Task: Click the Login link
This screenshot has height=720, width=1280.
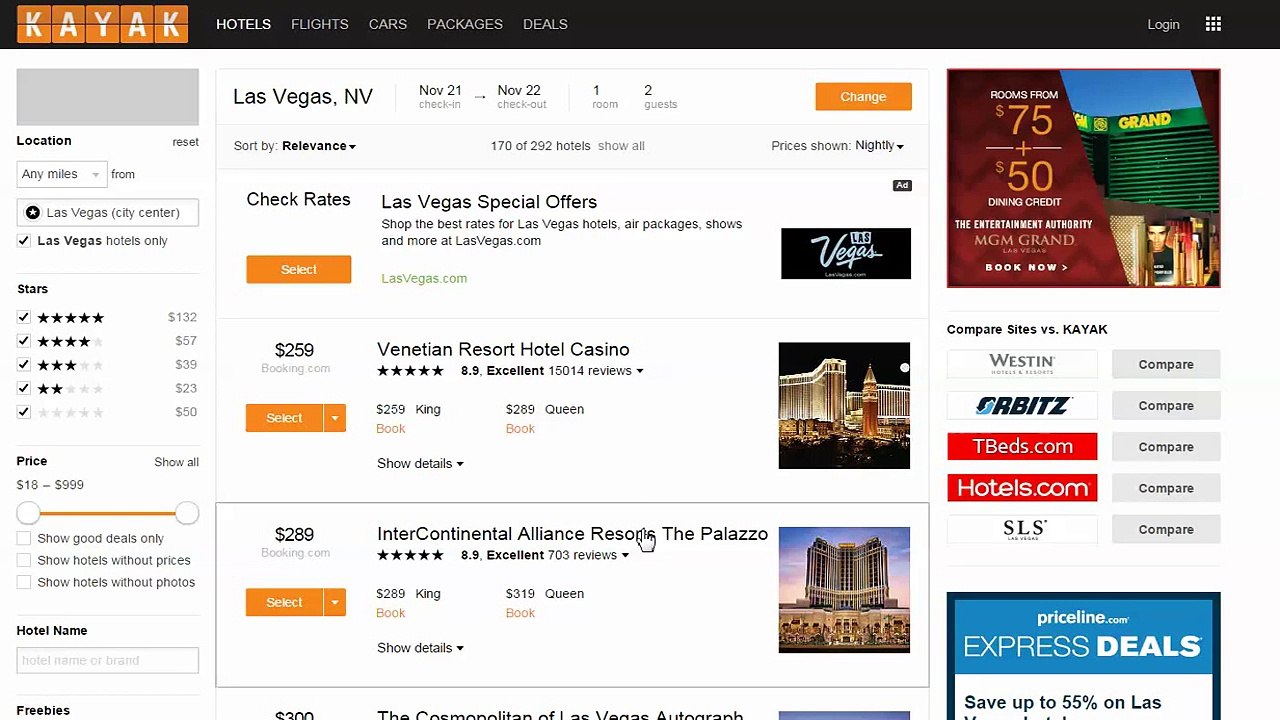Action: (x=1163, y=24)
